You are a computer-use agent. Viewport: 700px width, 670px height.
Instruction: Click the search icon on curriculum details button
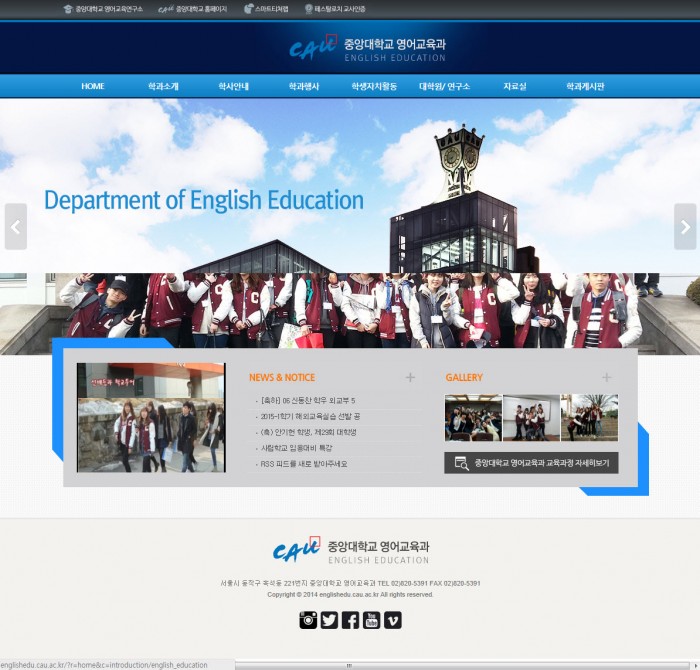tap(461, 463)
